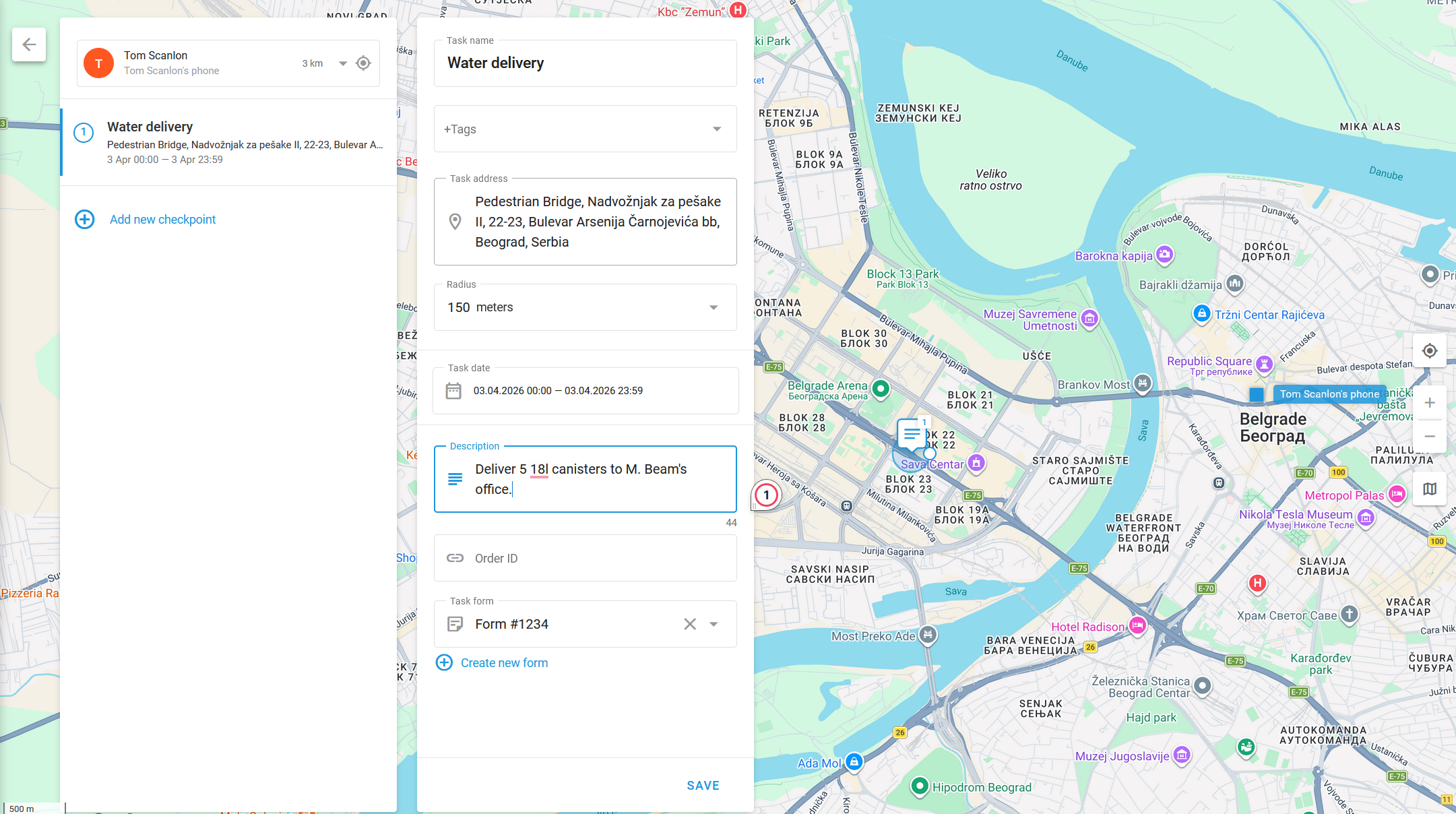The height and width of the screenshot is (814, 1456).
Task: Clear the selected Form #1234
Action: [x=690, y=624]
